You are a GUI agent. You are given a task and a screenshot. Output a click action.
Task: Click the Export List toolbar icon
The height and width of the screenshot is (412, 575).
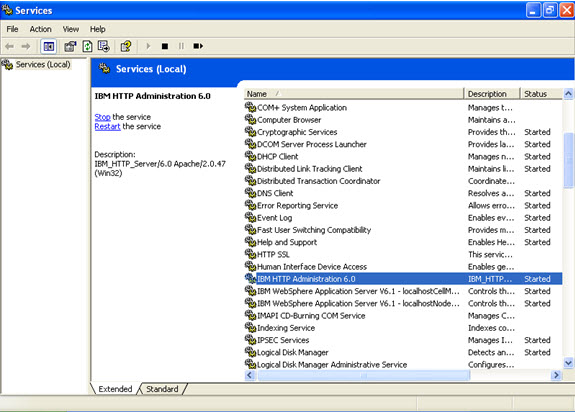coord(104,46)
